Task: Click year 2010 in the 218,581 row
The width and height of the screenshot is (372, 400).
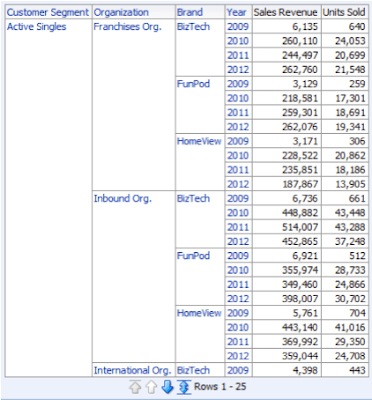Action: tap(238, 98)
